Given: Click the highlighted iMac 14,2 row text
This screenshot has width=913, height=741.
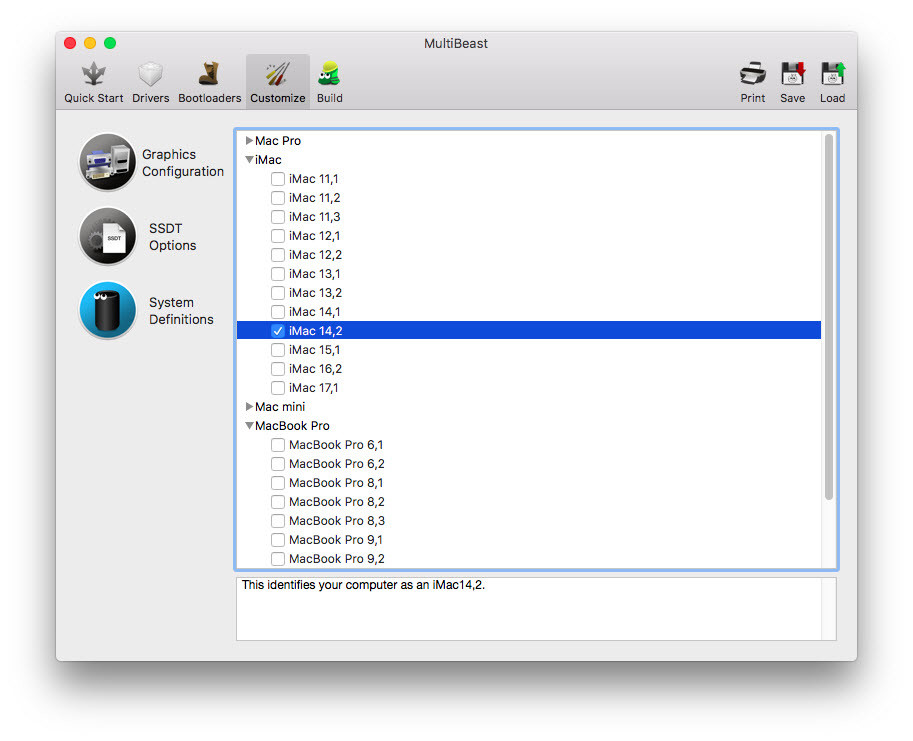Looking at the screenshot, I should coord(316,331).
